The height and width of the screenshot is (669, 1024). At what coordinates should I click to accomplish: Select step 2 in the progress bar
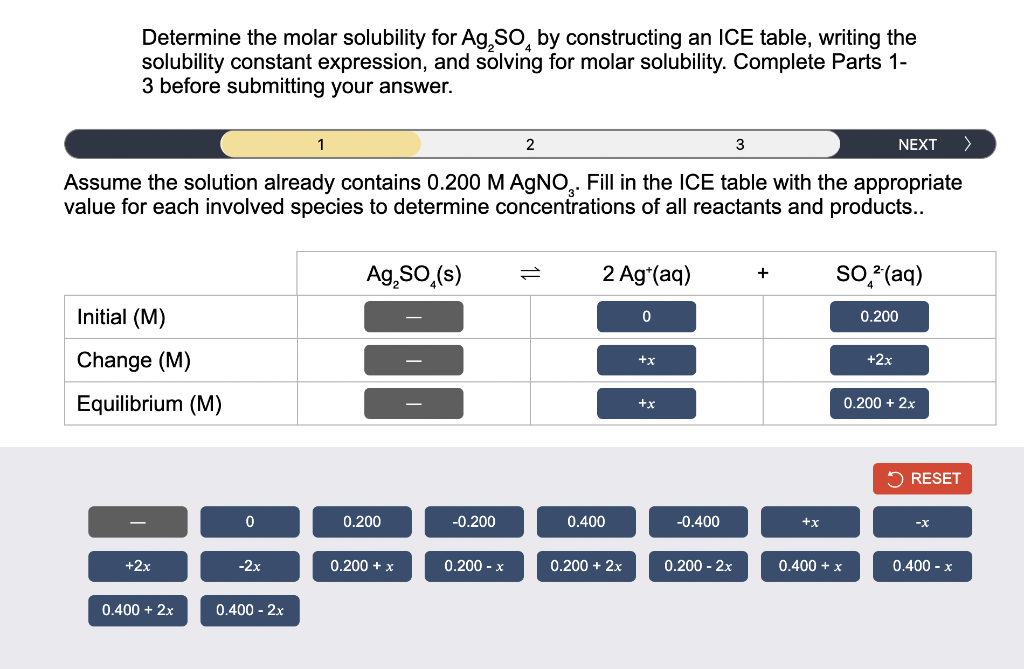pos(530,143)
